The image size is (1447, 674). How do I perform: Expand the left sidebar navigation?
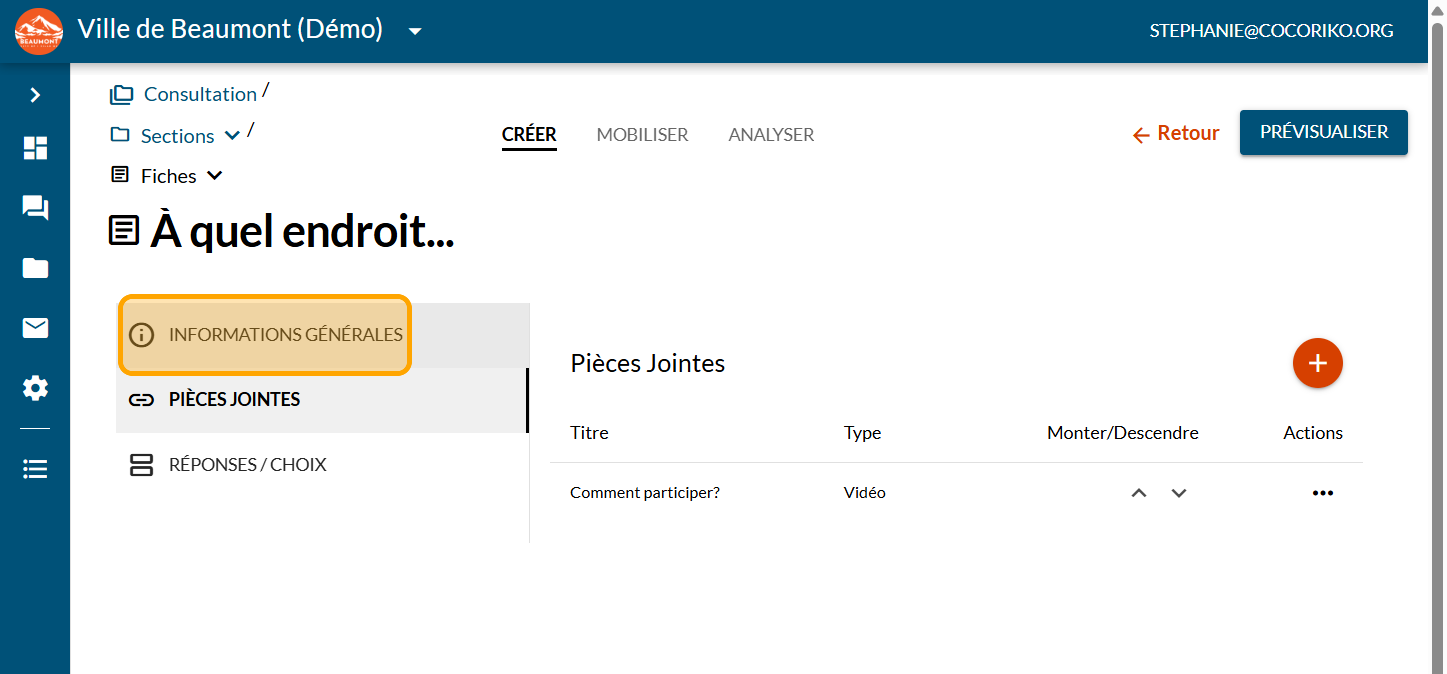point(35,95)
